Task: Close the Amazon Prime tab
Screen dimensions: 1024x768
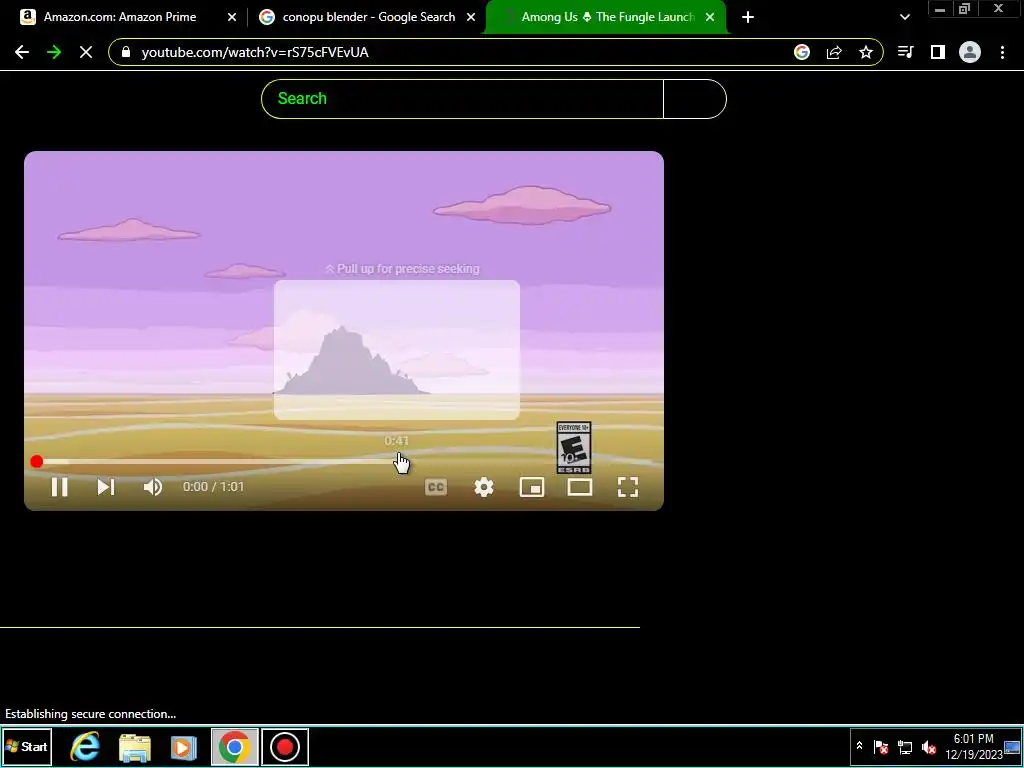Action: click(232, 17)
